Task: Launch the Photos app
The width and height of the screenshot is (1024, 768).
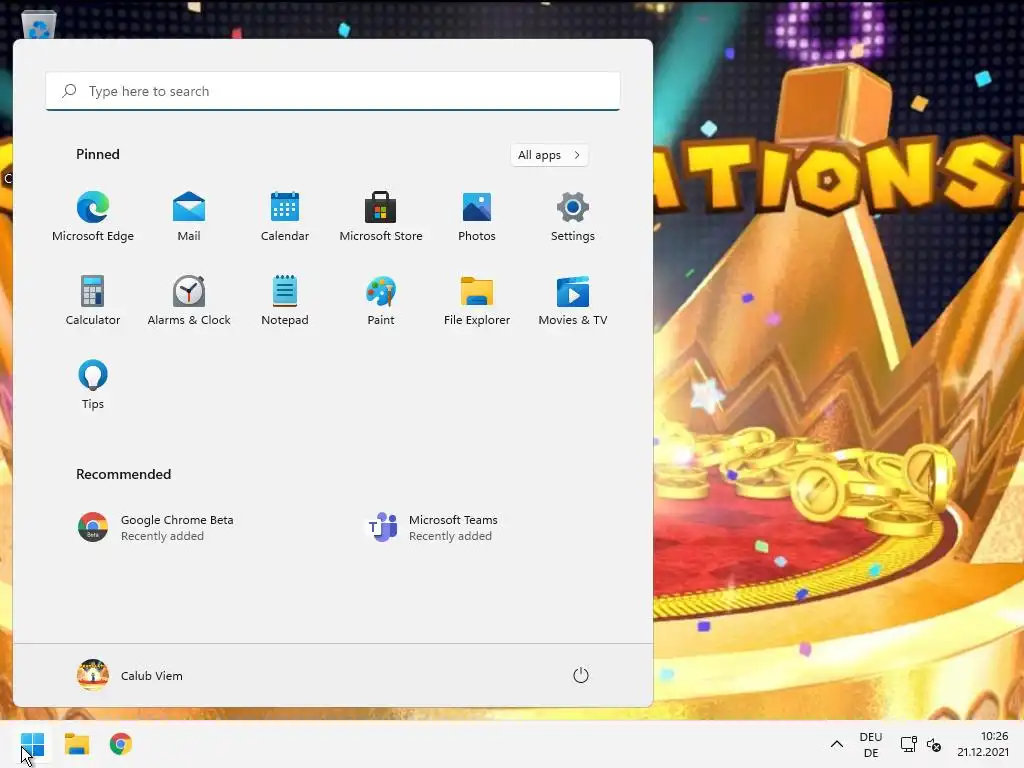Action: pos(477,217)
